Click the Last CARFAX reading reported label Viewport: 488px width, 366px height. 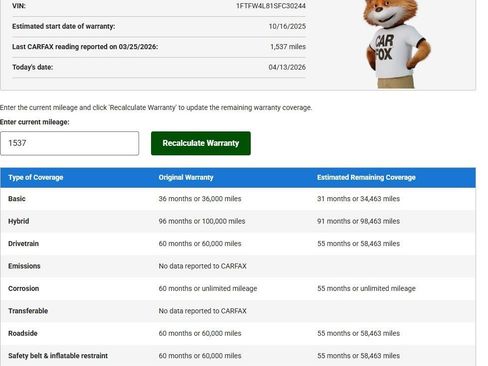click(85, 47)
